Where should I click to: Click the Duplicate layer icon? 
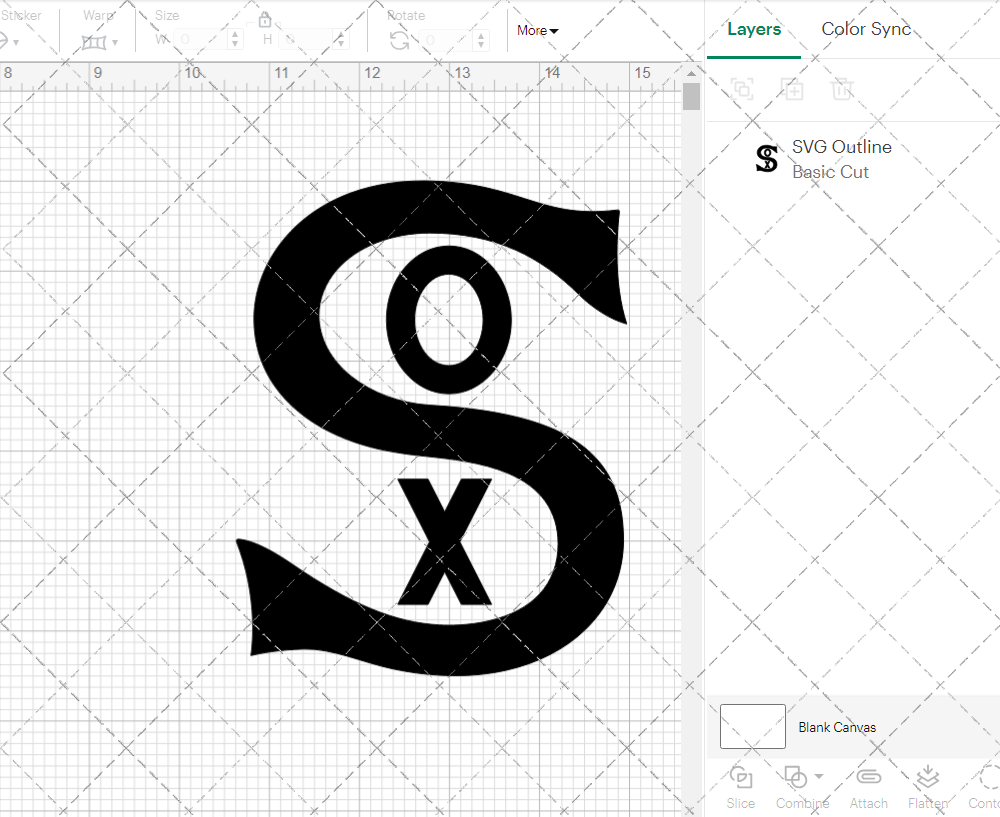coord(792,89)
